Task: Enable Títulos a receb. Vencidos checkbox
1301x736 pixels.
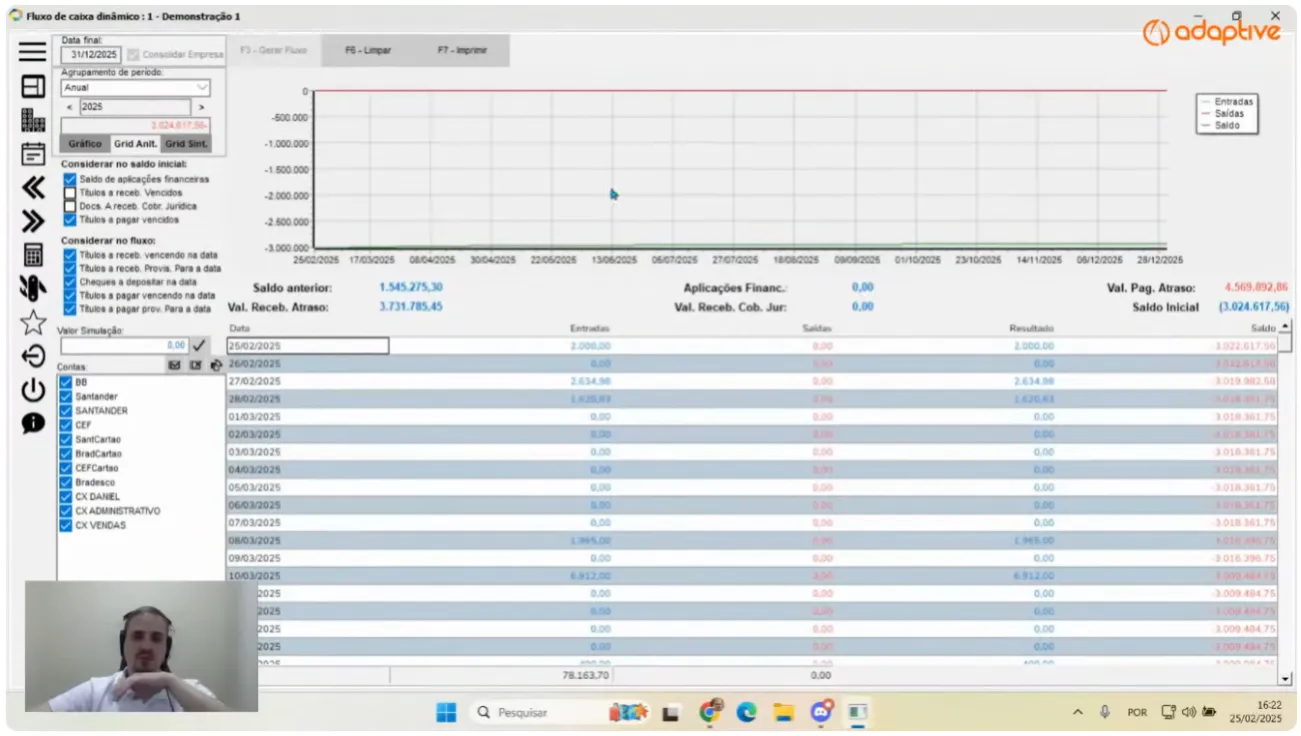Action: coord(69,192)
